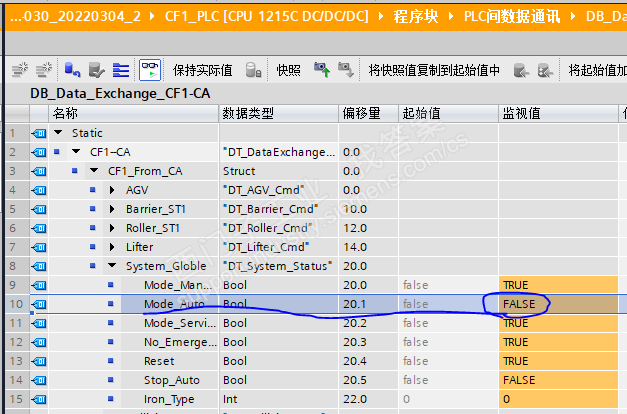Click the Int data type cell
Viewport: 627px width, 414px height.
(x=279, y=399)
